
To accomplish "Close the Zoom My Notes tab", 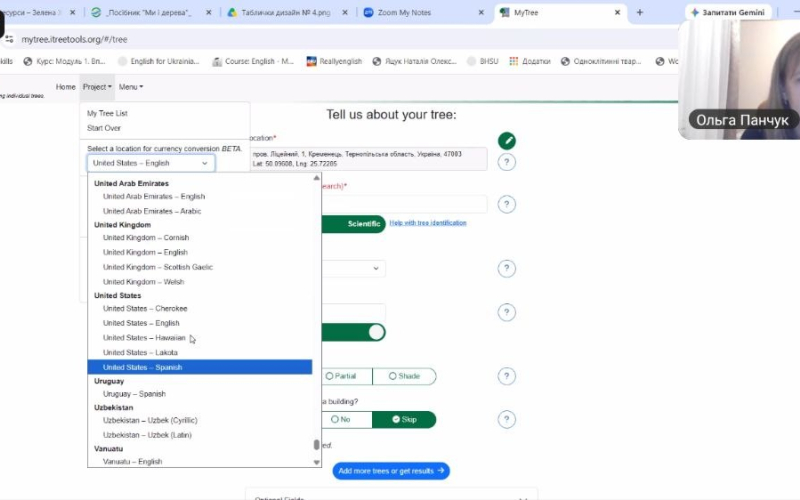I will point(481,12).
